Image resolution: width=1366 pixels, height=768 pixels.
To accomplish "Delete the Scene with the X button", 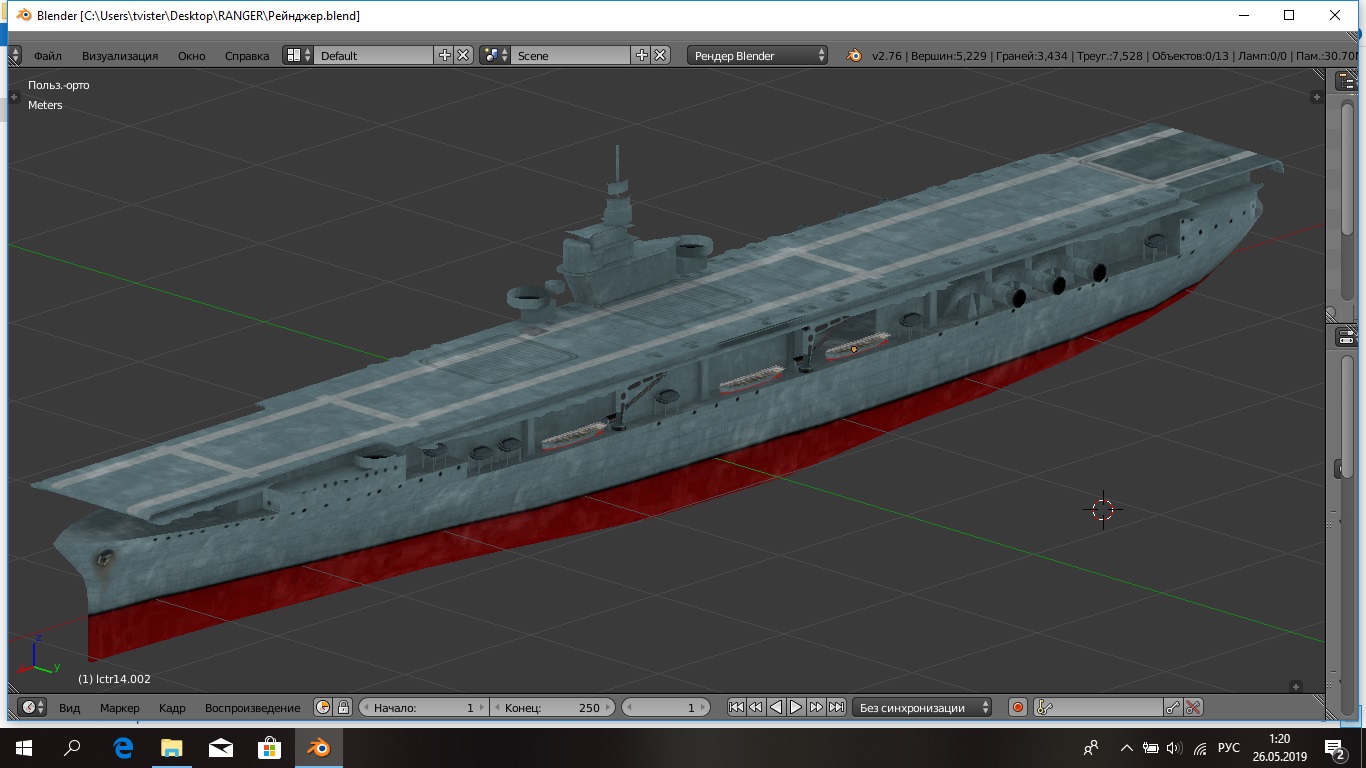I will 661,55.
